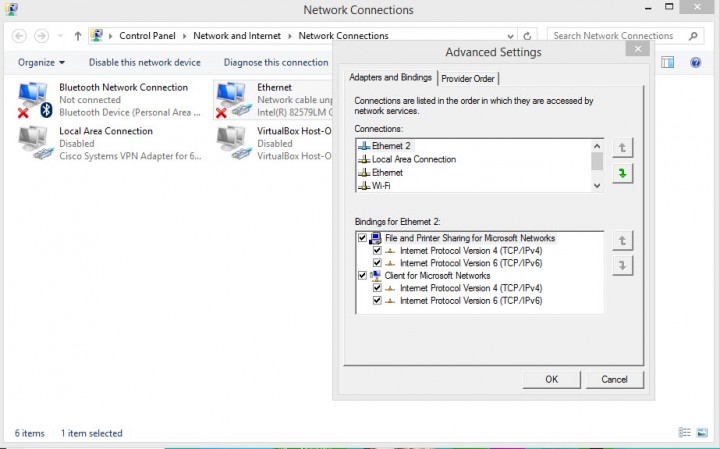Click the Client for Microsoft Networks icon
Screen dimensions: 720x449
pyautogui.click(x=376, y=275)
